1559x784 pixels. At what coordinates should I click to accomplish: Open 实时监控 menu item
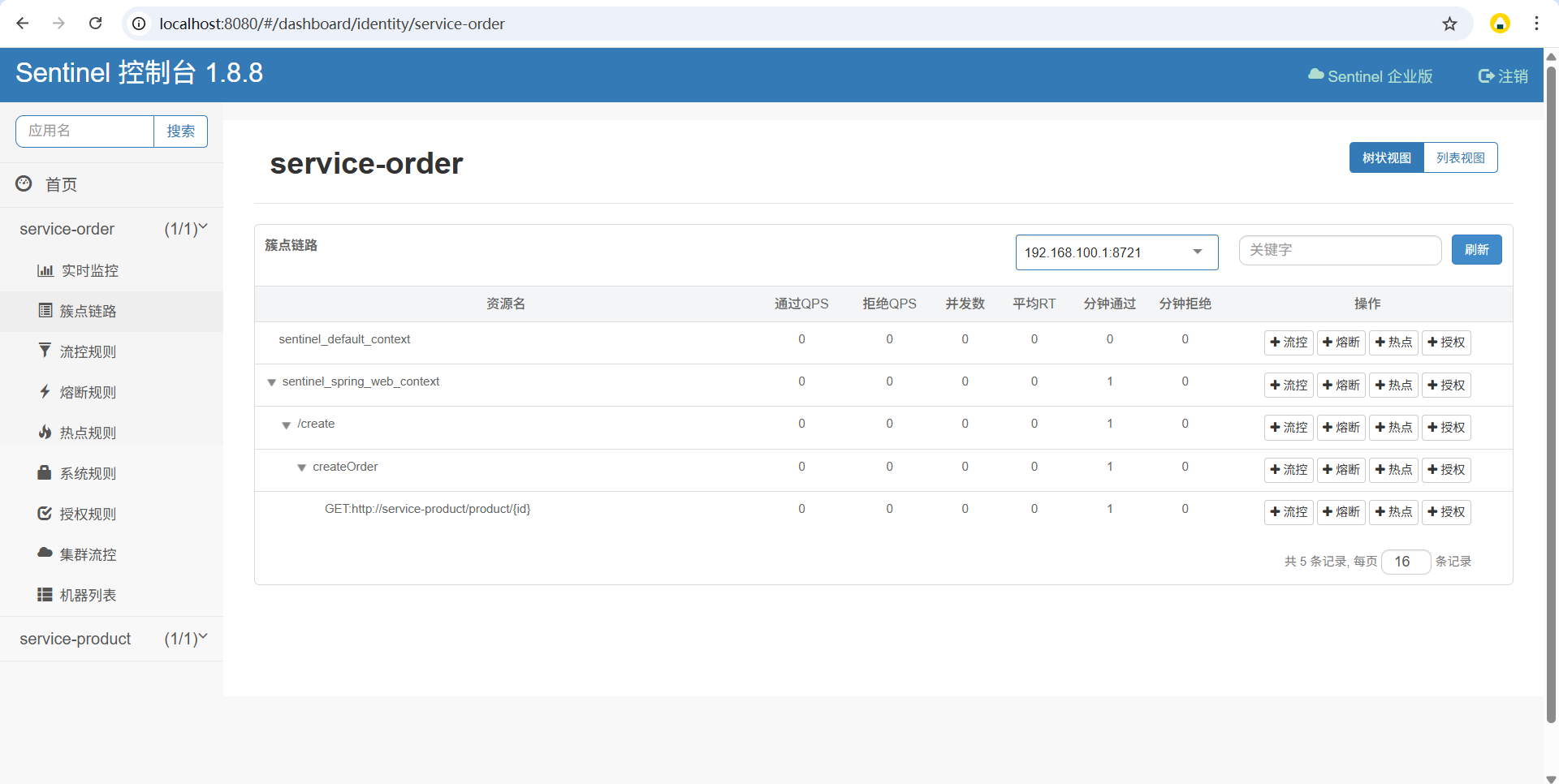[111, 270]
